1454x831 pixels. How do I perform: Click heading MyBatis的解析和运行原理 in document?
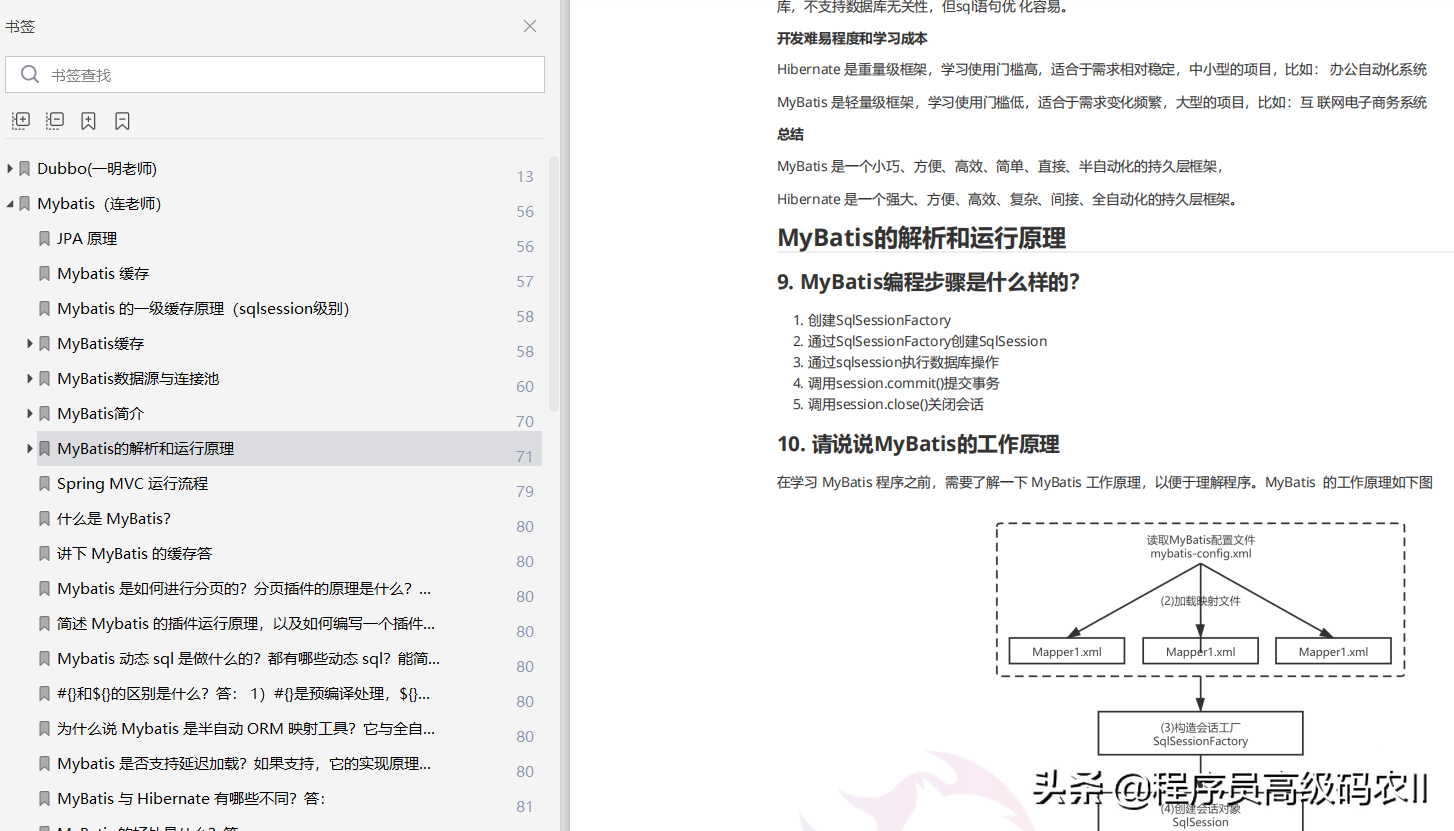tap(921, 238)
